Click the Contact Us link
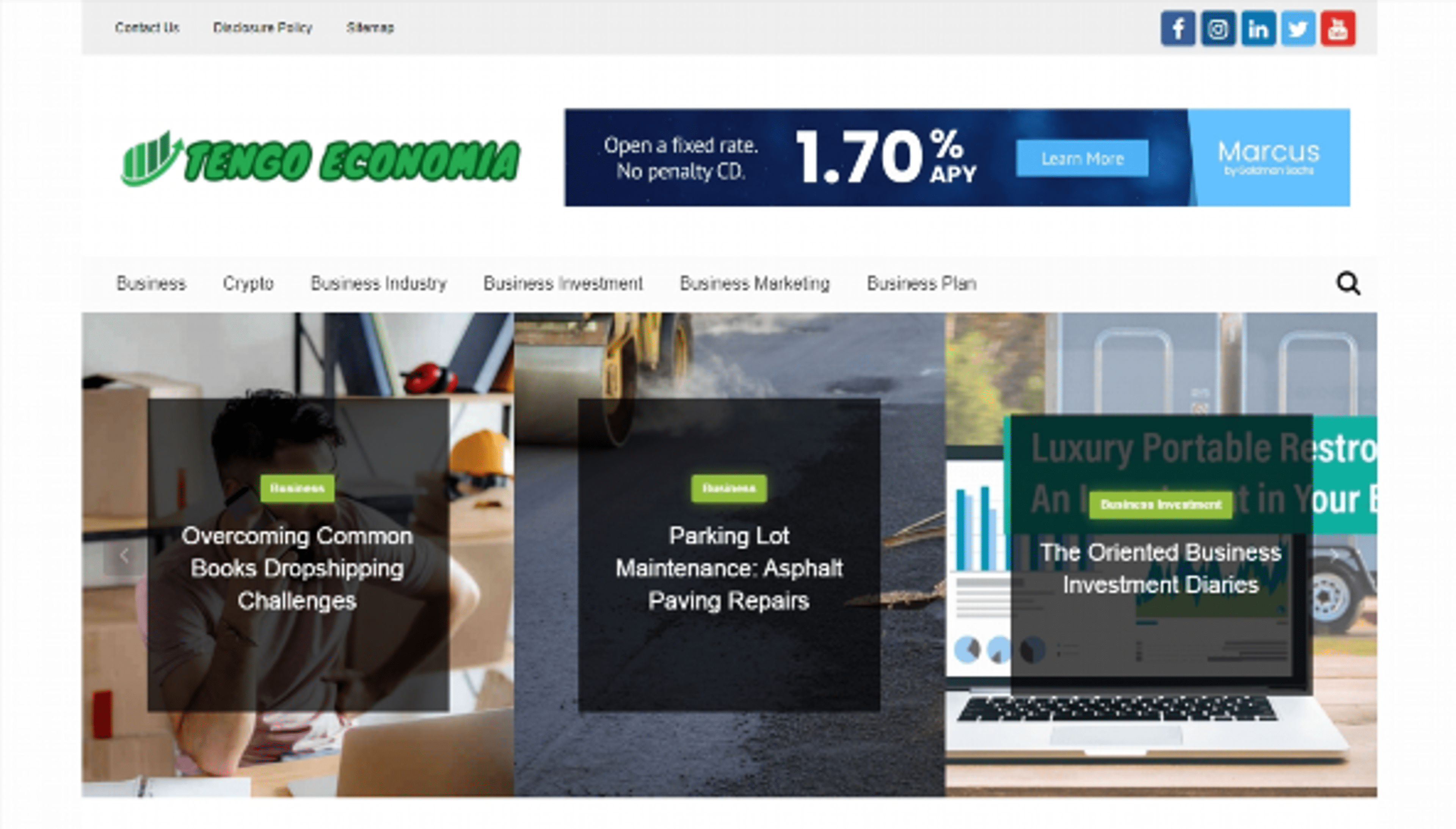 147,27
